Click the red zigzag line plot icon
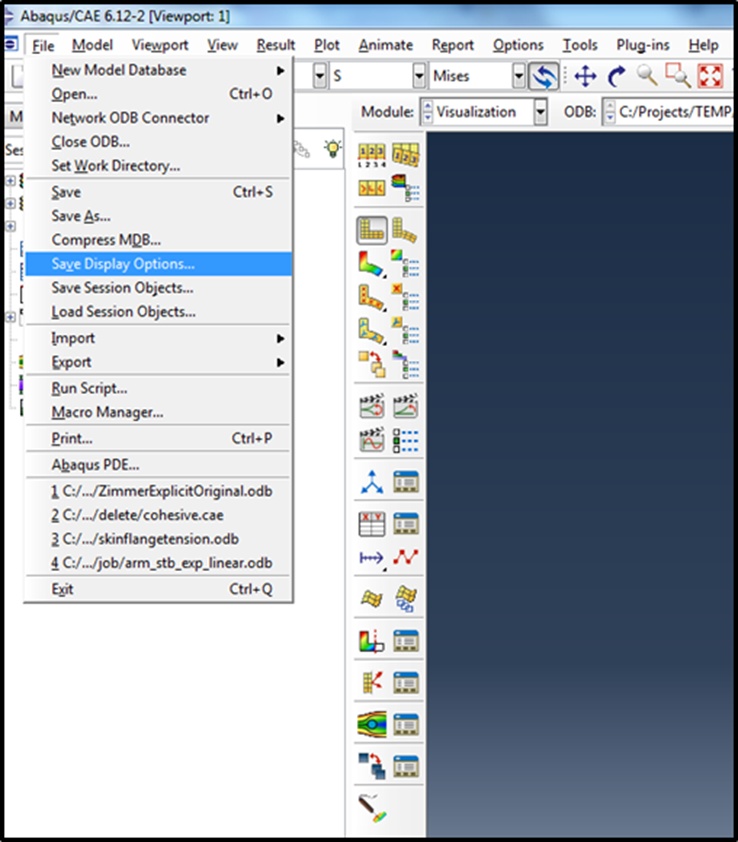738x842 pixels. [406, 557]
